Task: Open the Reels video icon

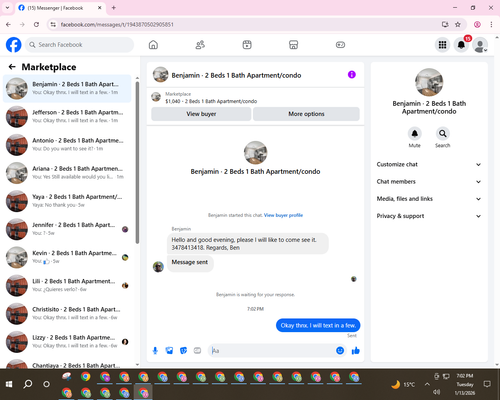Action: pyautogui.click(x=247, y=45)
